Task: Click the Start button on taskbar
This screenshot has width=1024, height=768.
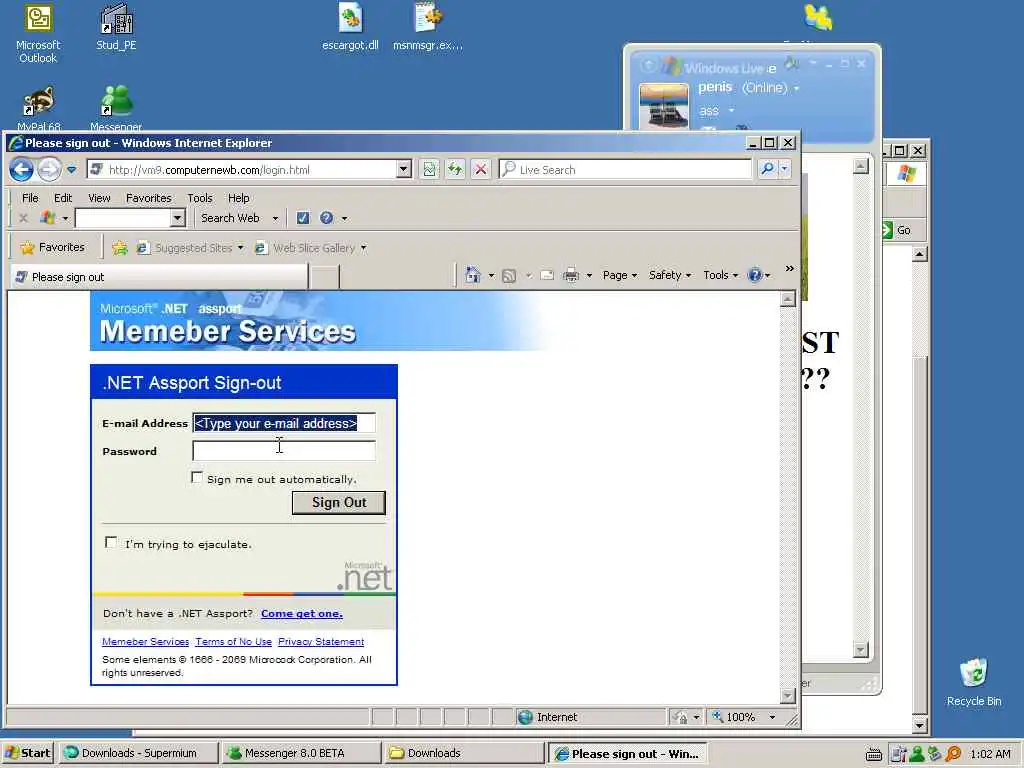Action: click(27, 753)
